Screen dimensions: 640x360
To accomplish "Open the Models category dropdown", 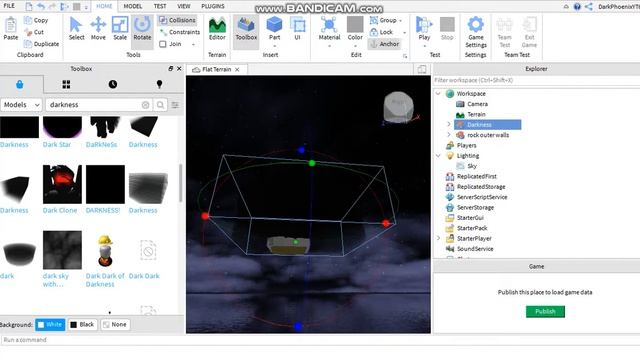I will 21,105.
